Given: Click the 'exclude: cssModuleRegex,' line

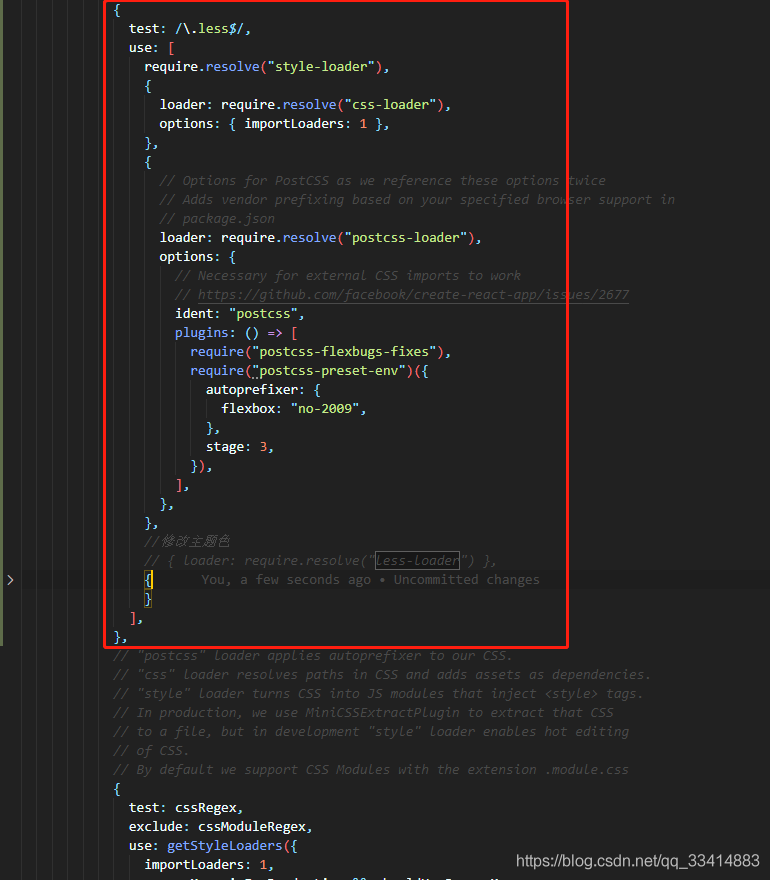Looking at the screenshot, I should coord(221,827).
